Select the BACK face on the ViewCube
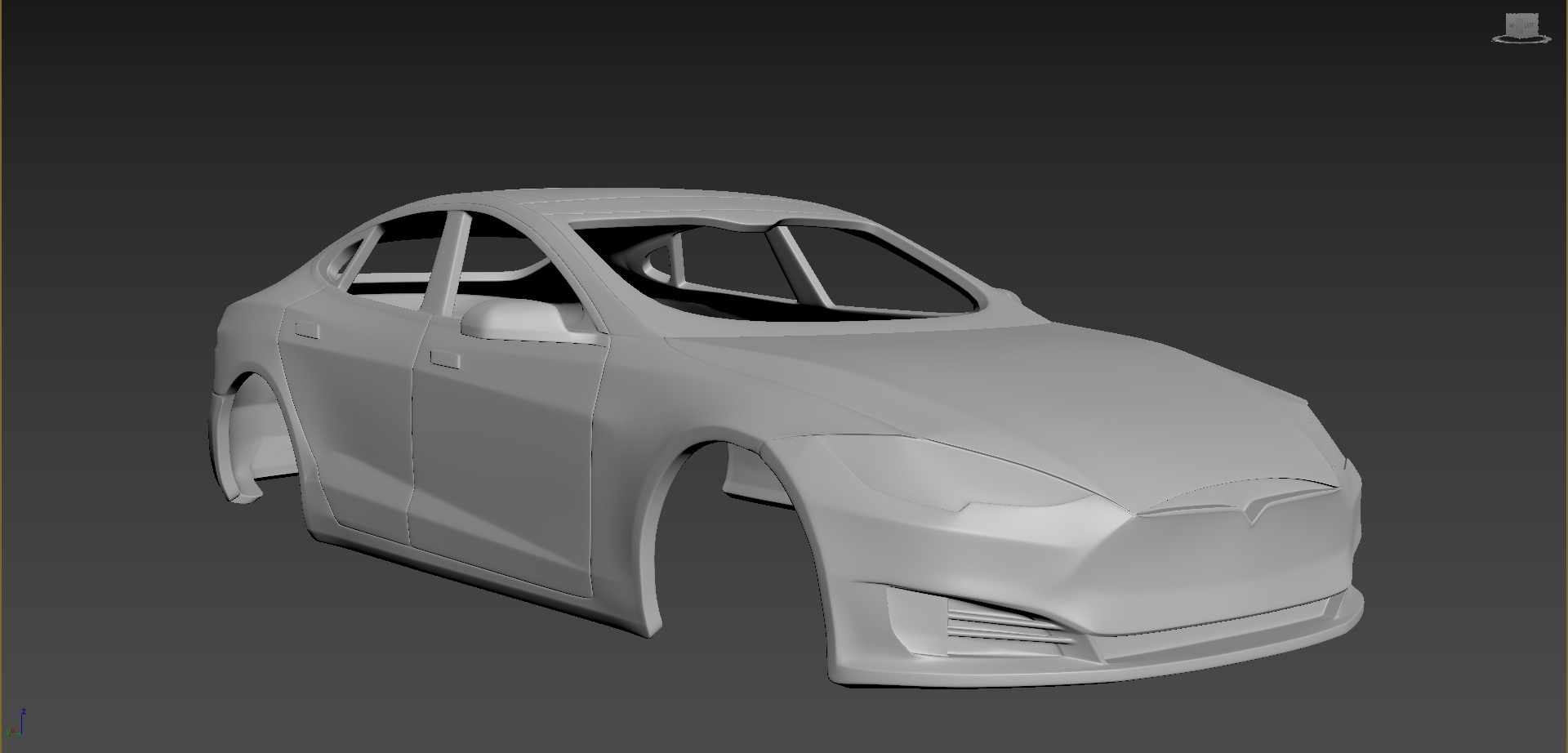1568x753 pixels. [1512, 25]
